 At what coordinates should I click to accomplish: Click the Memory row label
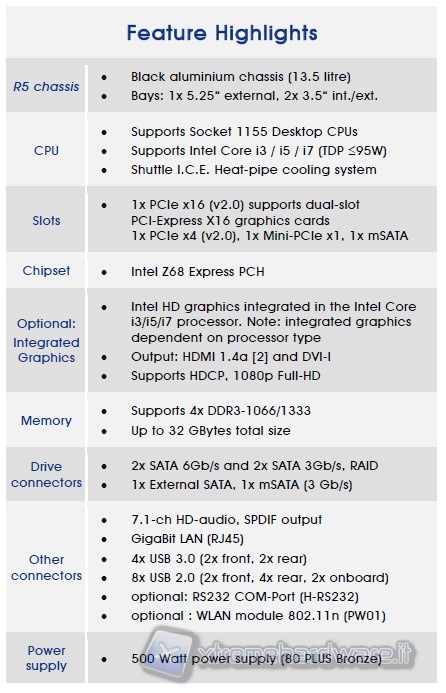46,420
